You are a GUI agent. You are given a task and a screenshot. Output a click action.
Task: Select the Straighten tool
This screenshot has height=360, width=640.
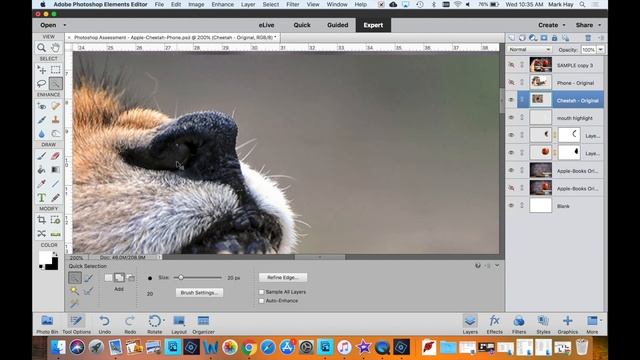pos(56,234)
